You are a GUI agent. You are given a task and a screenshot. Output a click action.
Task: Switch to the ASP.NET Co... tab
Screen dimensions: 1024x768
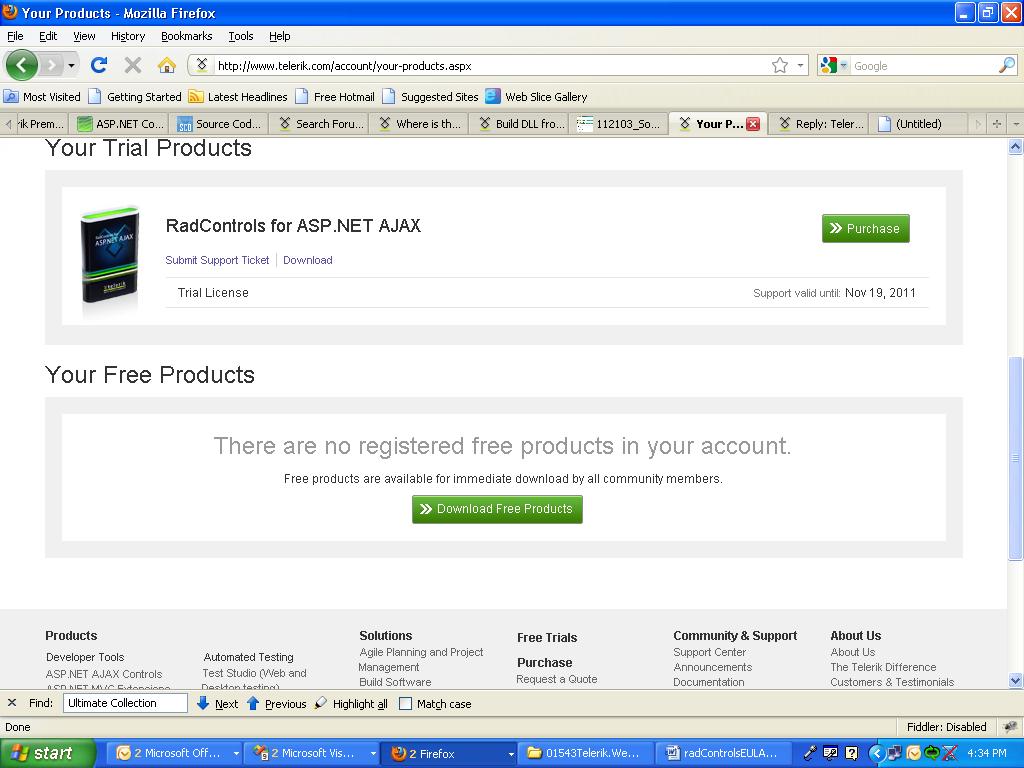[x=121, y=123]
